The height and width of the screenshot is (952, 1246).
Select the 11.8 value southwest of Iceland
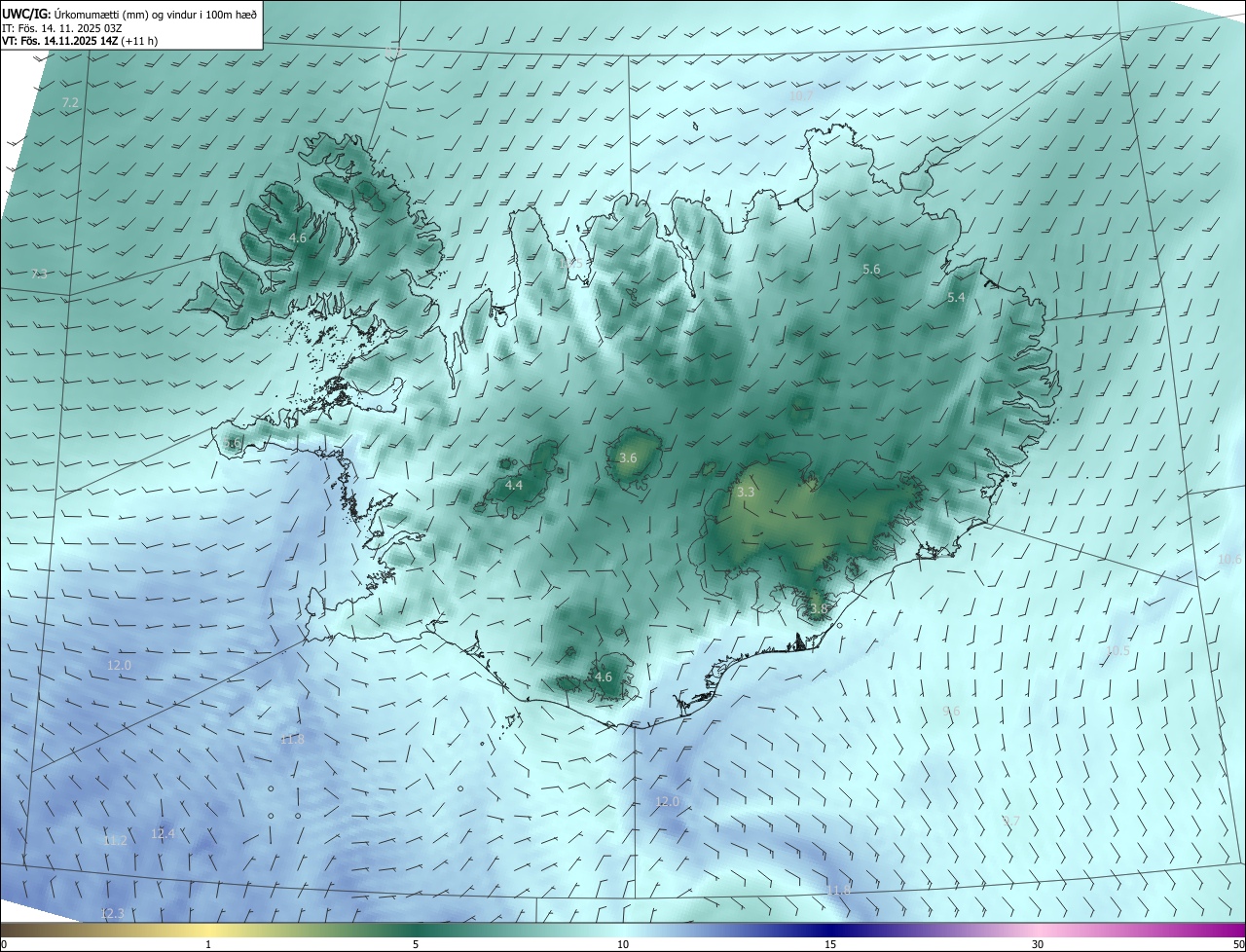(x=292, y=739)
